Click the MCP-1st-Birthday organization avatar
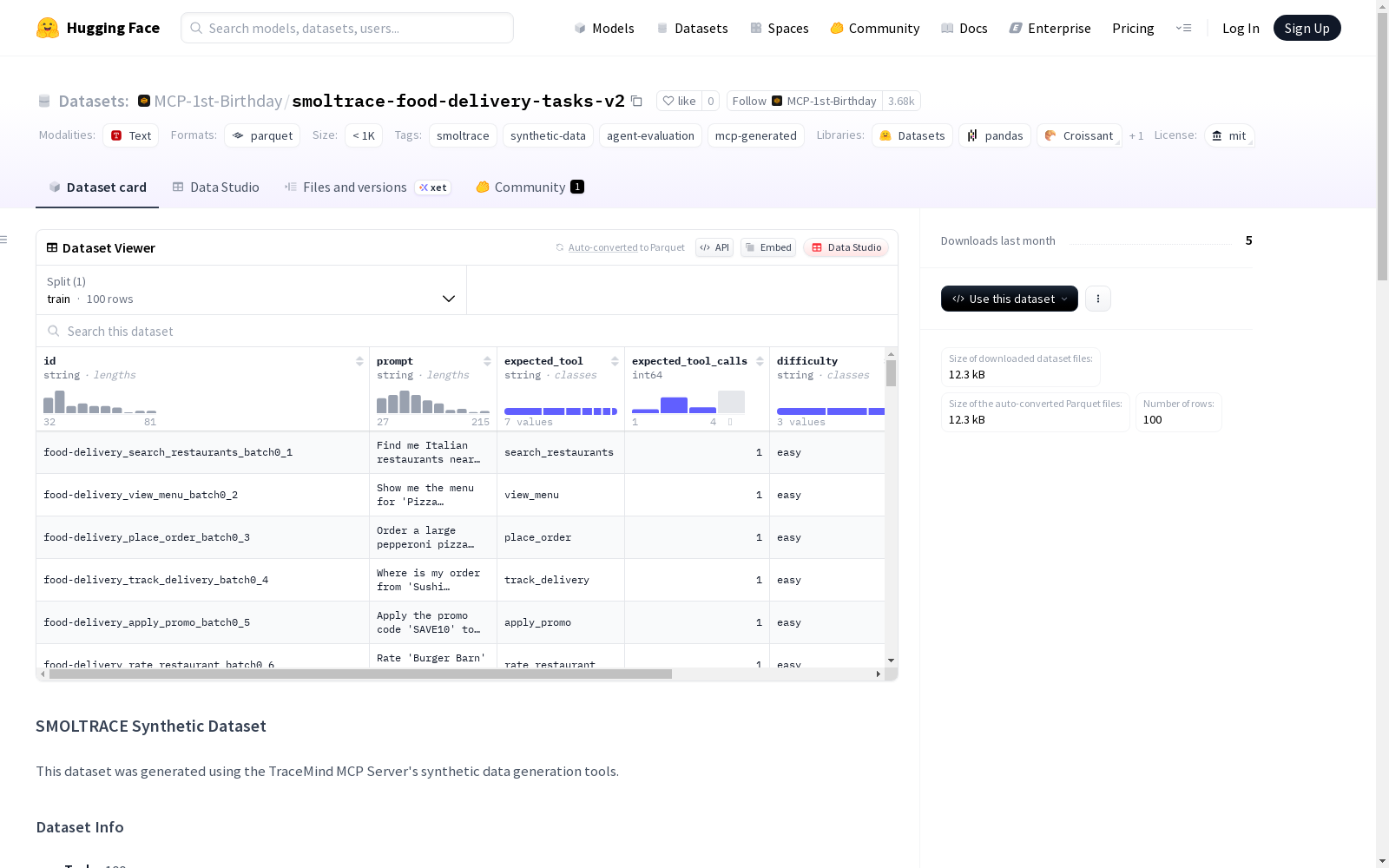The height and width of the screenshot is (868, 1389). 144,101
